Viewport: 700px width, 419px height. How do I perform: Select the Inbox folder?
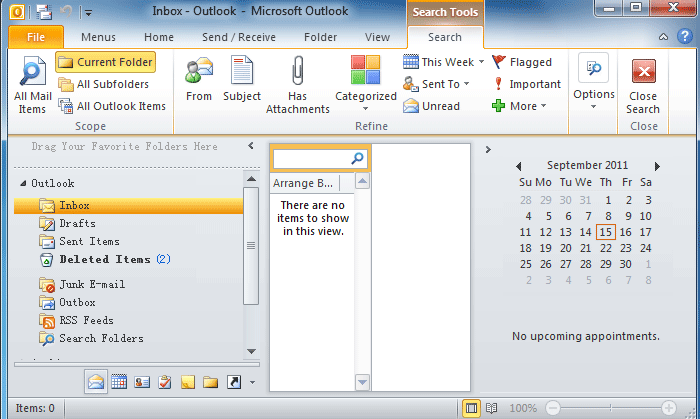tap(129, 206)
